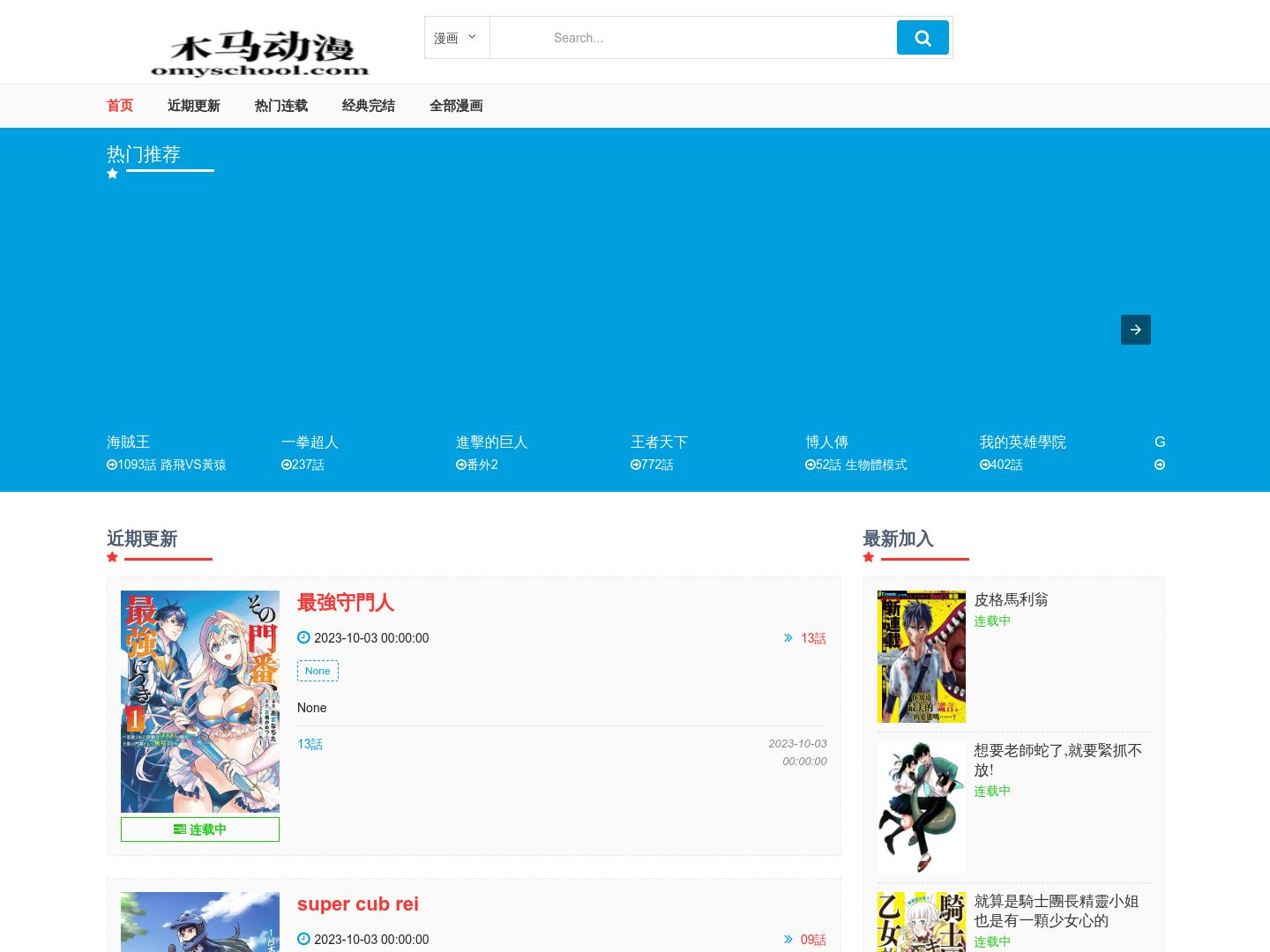Click the 木马动漫 site logo
The image size is (1270, 952).
[x=260, y=53]
